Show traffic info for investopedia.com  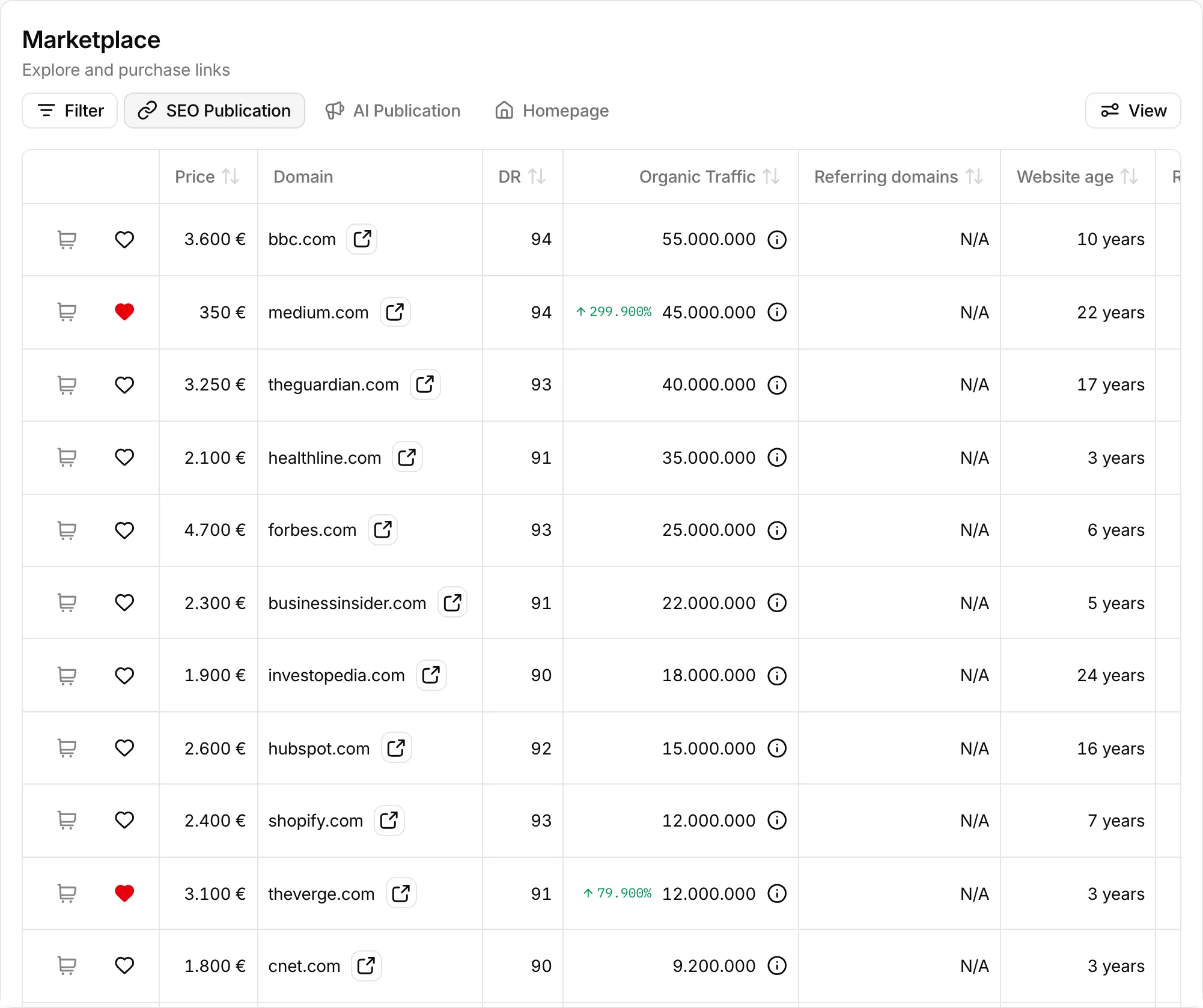pyautogui.click(x=777, y=676)
